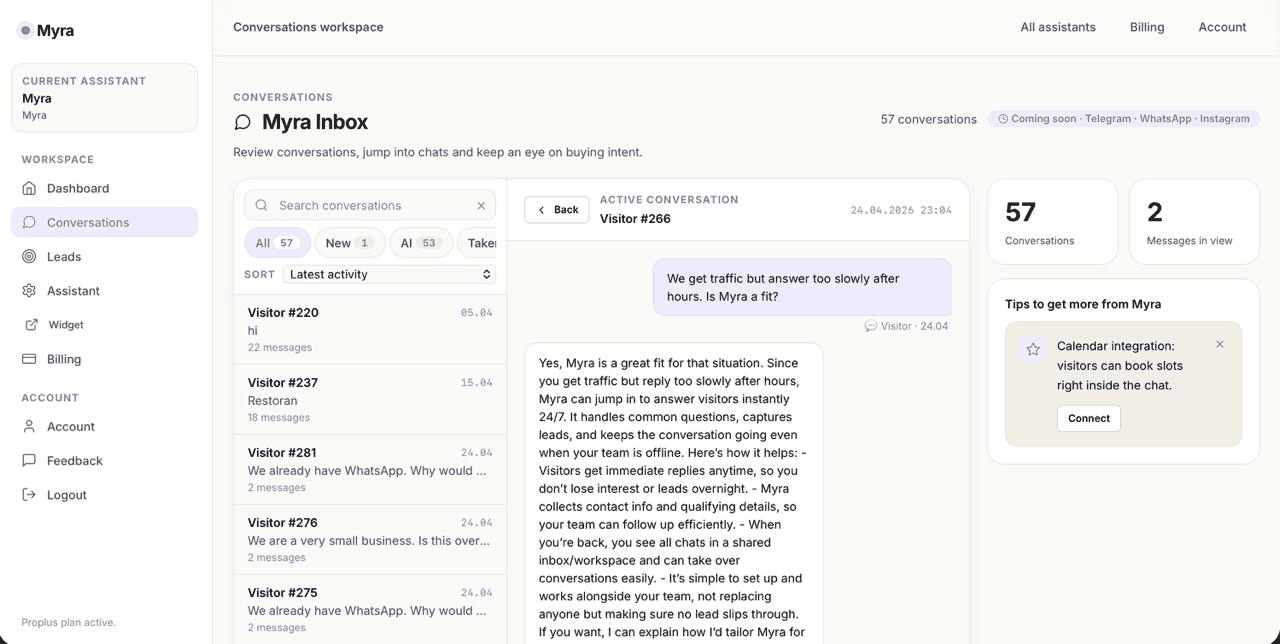The image size is (1280, 644).
Task: Dismiss the Calendar integration tip
Action: 1220,344
